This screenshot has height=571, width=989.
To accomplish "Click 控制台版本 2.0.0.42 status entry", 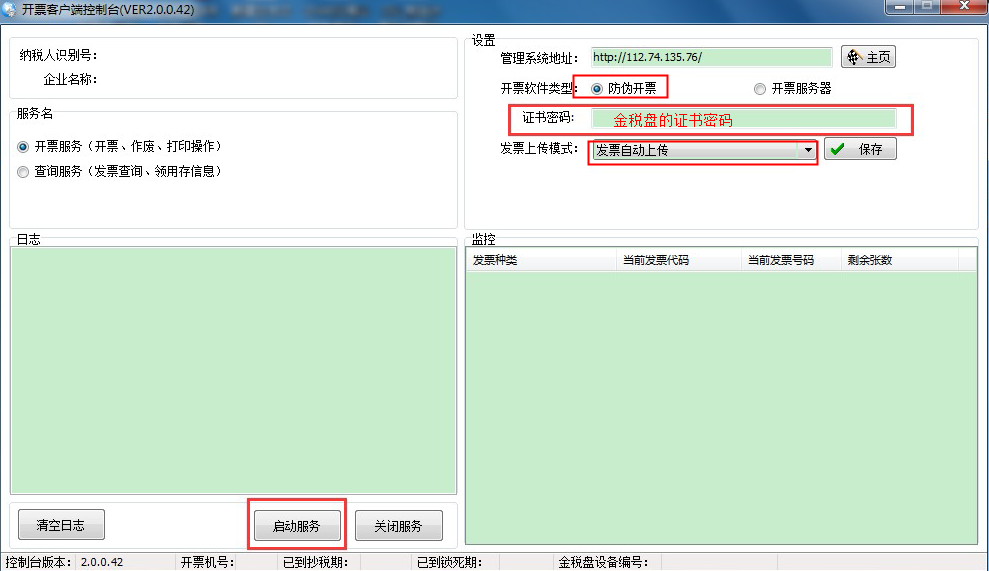I will [88, 562].
